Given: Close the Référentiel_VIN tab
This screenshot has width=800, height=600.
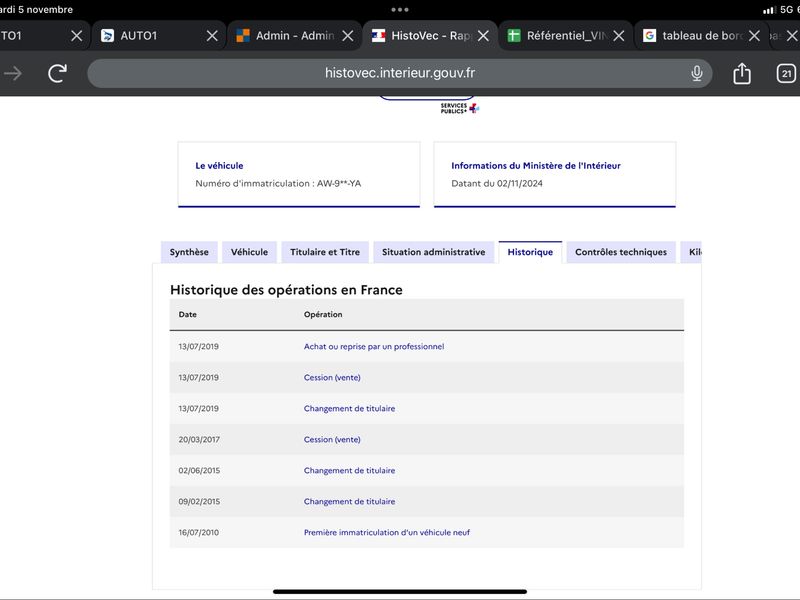Looking at the screenshot, I should pos(618,36).
